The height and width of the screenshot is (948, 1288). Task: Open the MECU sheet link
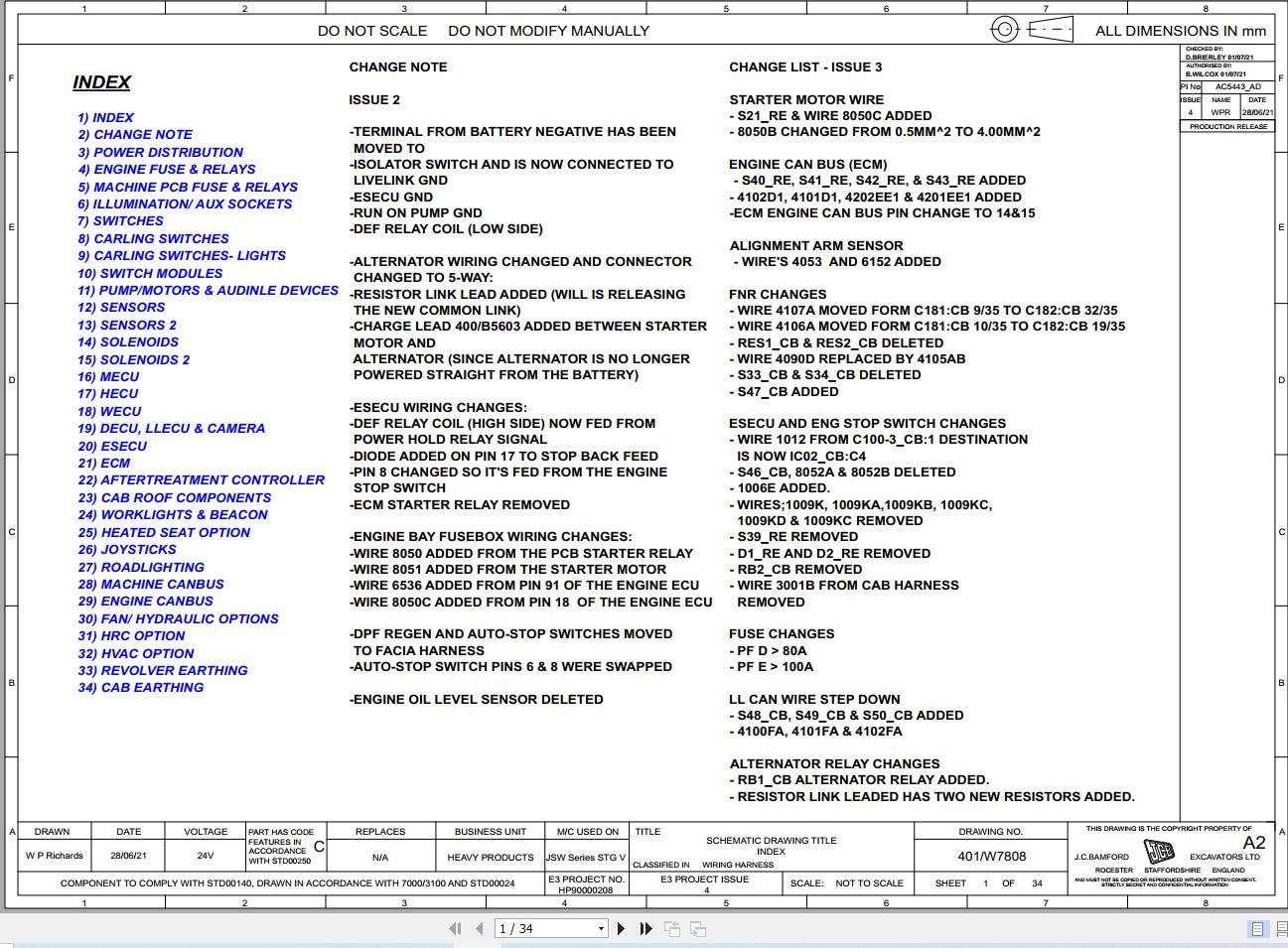click(x=109, y=376)
